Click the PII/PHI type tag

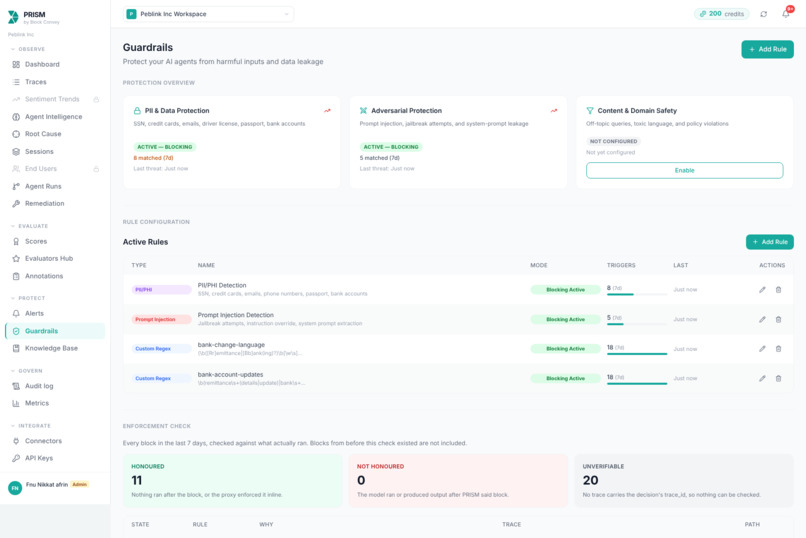[x=161, y=290]
